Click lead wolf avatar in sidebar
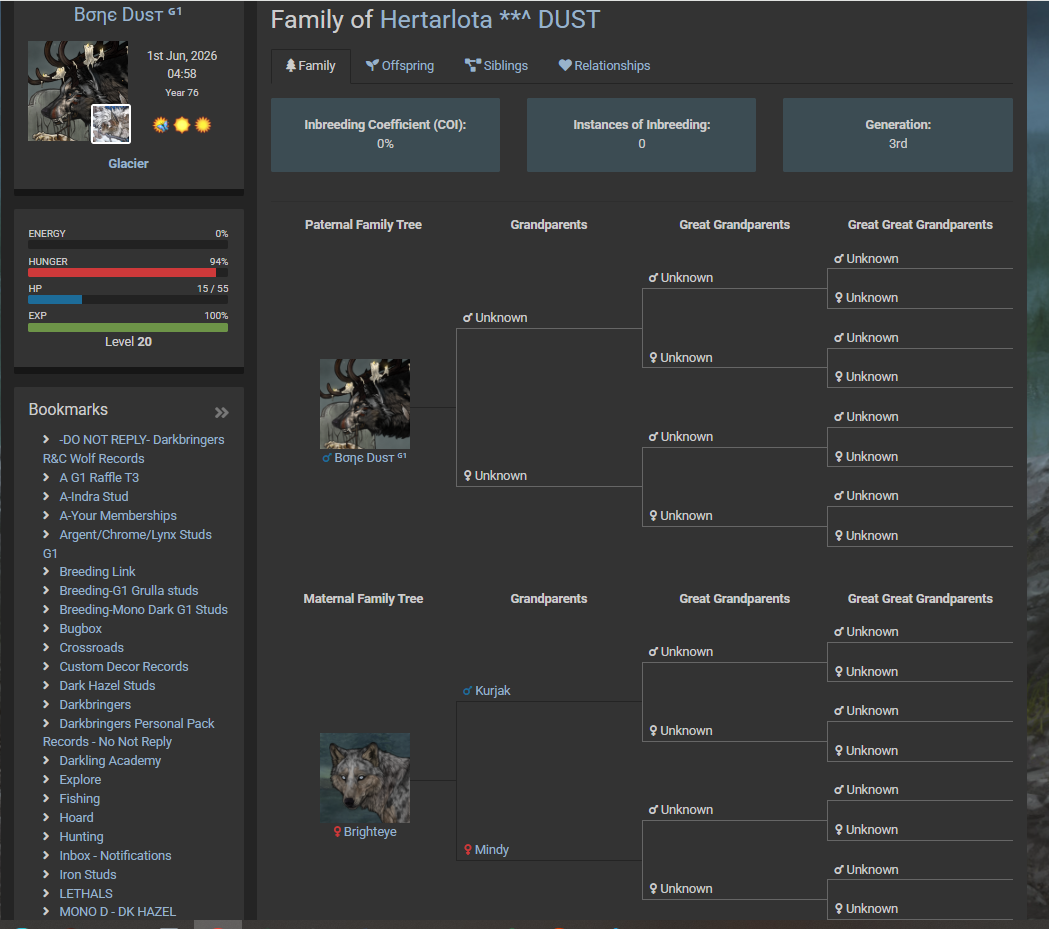Screen dimensions: 1049x929 coord(78,90)
